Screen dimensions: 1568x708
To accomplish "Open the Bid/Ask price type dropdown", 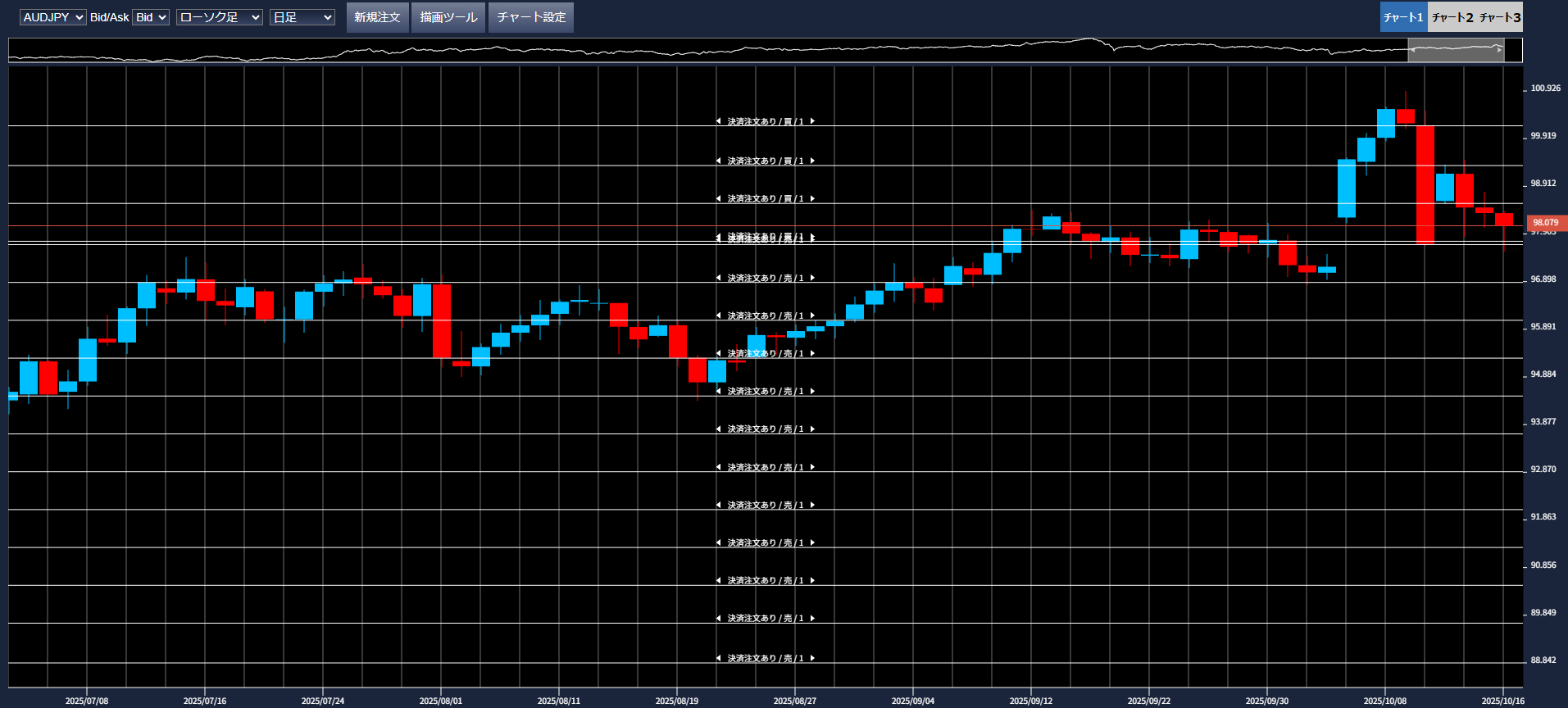I will (x=151, y=17).
